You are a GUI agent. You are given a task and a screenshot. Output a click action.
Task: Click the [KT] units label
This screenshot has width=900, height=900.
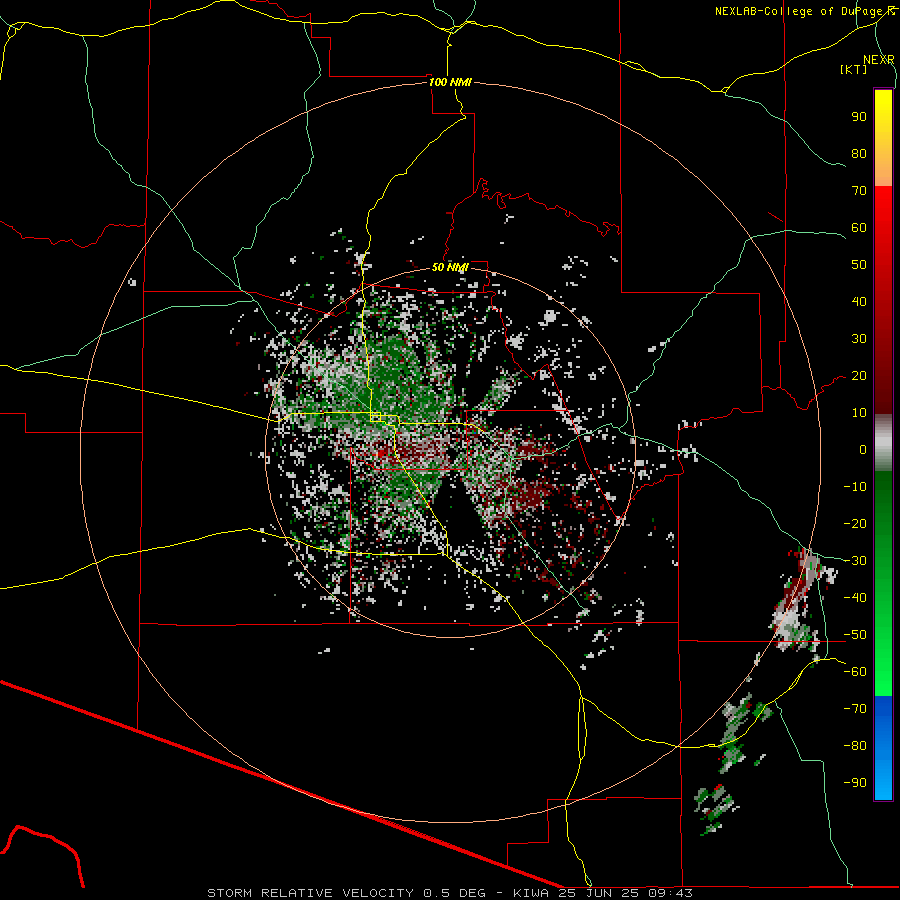click(x=853, y=69)
